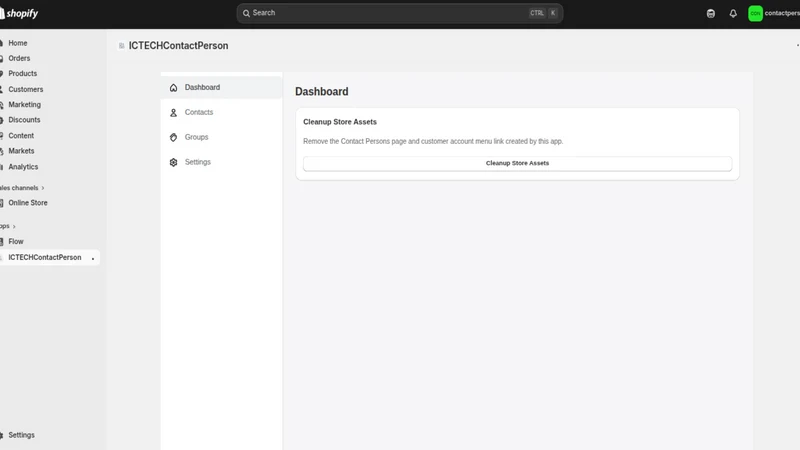800x450 pixels.
Task: Open Discounts in the sidebar
Action: pyautogui.click(x=24, y=120)
